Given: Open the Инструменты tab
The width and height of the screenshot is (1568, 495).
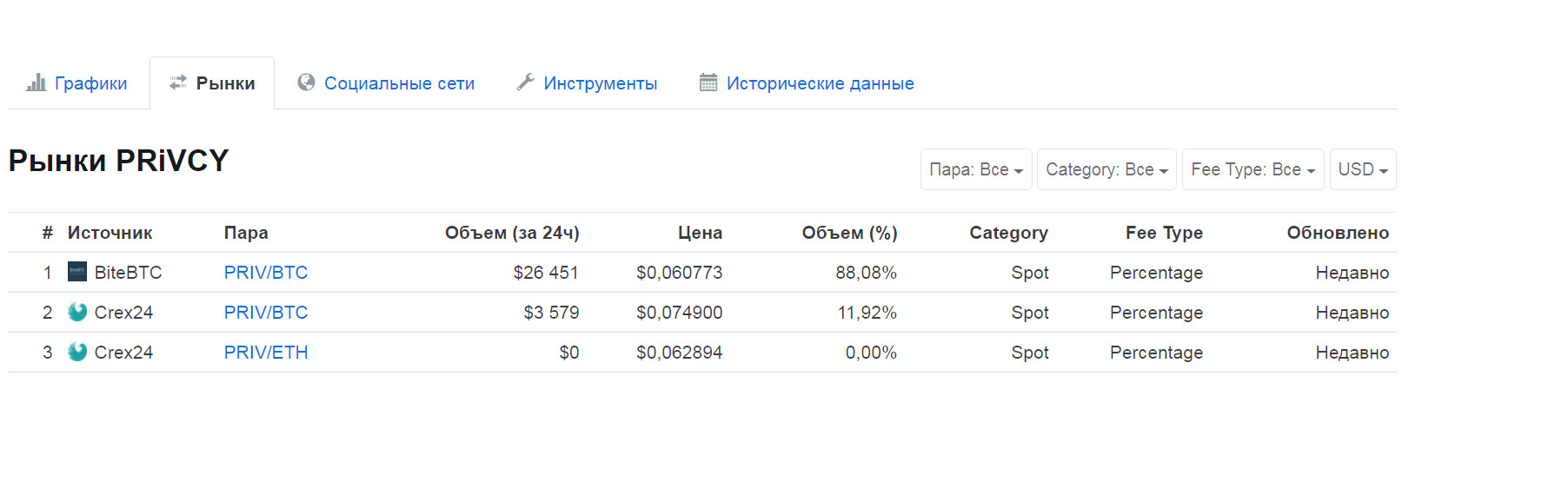Looking at the screenshot, I should point(587,83).
